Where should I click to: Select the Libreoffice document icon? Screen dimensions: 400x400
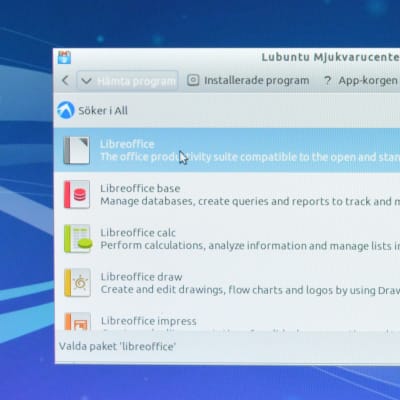[x=77, y=150]
